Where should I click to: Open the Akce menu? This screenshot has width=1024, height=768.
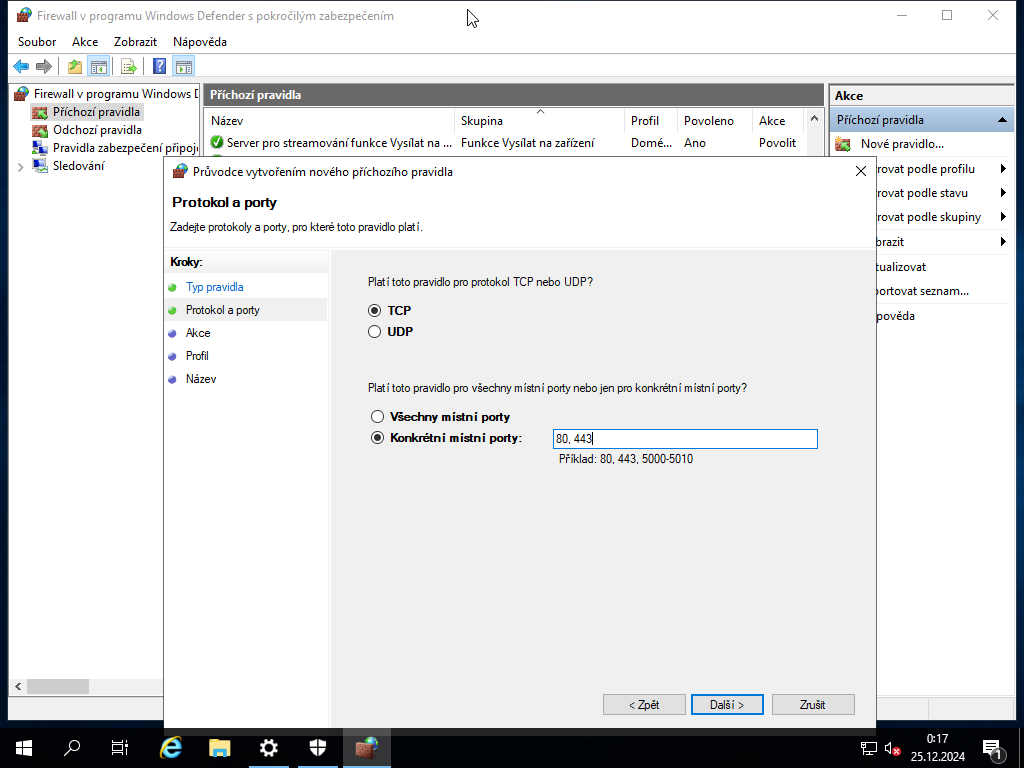point(84,42)
